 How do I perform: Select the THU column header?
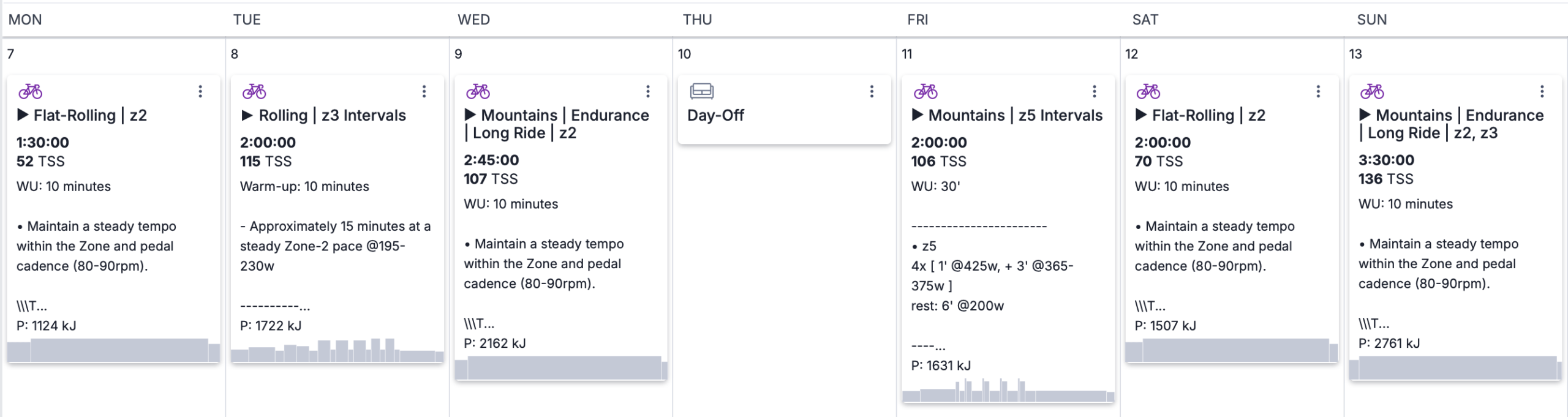[x=698, y=20]
